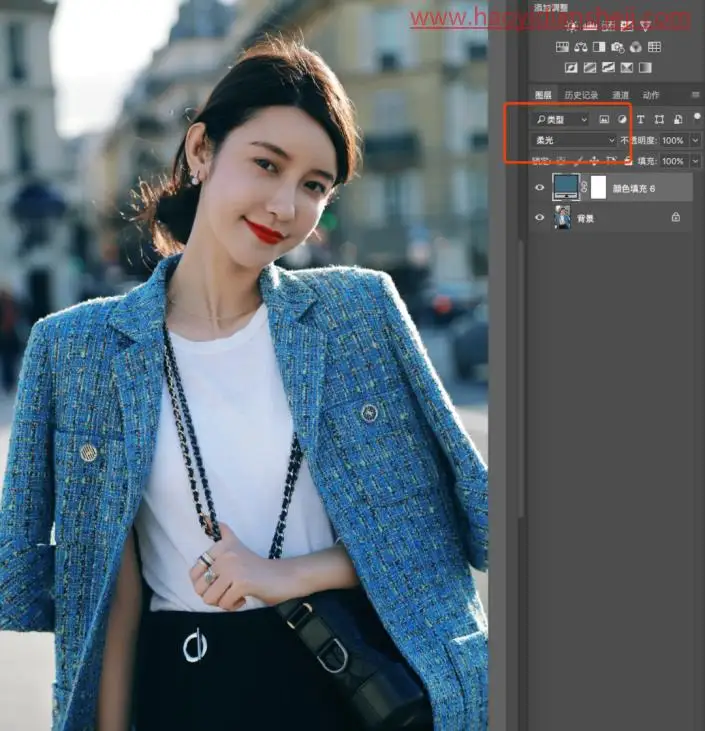
Task: Add a Posterize adjustment layer
Action: tap(590, 68)
